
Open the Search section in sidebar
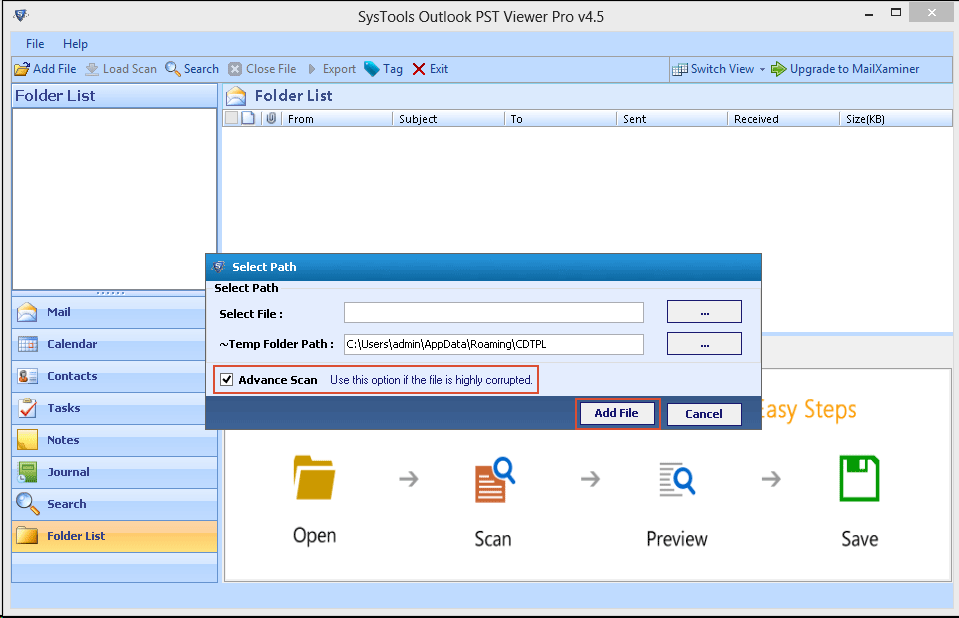114,504
